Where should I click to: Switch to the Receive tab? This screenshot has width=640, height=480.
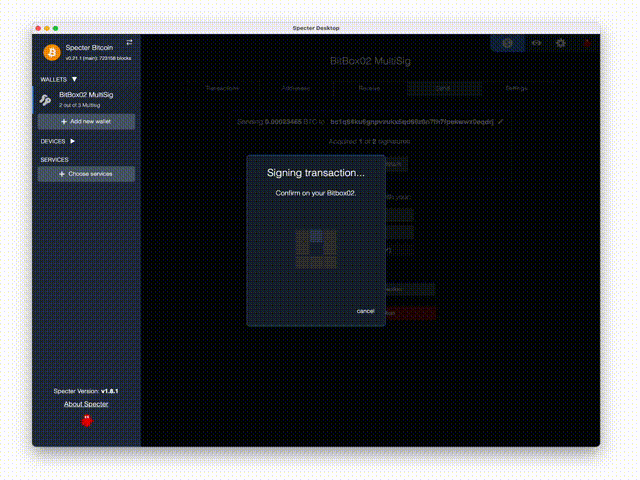[369, 88]
